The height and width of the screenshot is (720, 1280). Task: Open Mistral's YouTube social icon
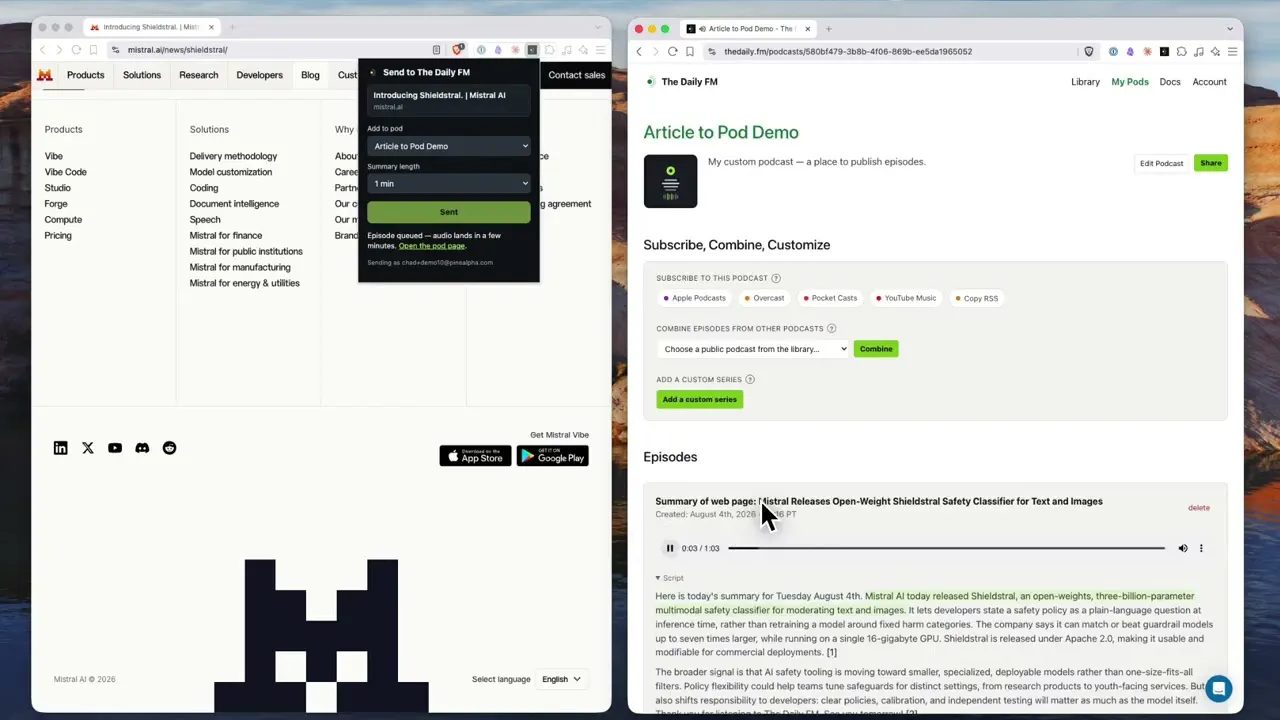[x=115, y=448]
